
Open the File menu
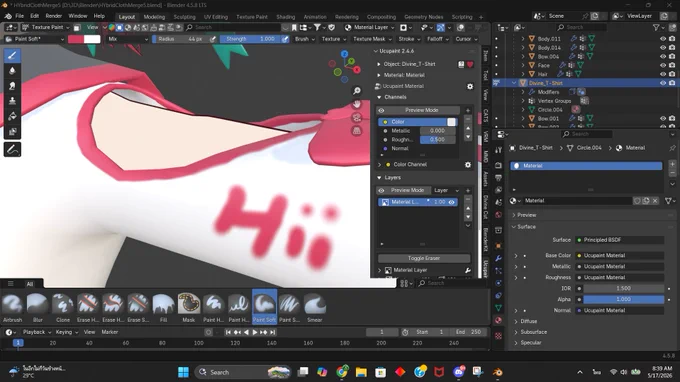tap(20, 16)
